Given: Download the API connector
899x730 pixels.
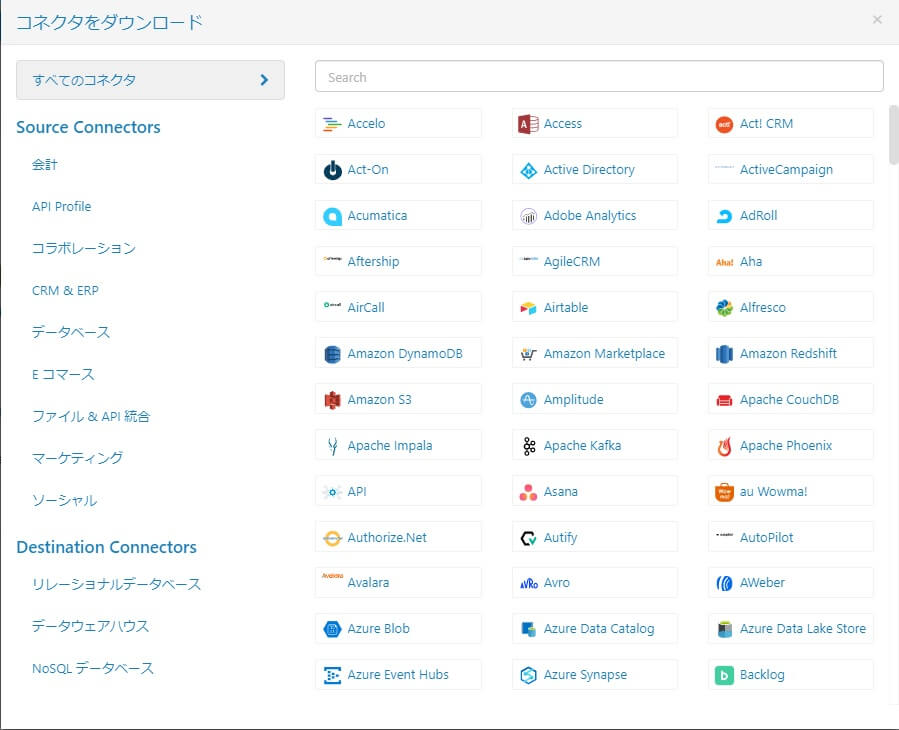Looking at the screenshot, I should click(x=398, y=491).
